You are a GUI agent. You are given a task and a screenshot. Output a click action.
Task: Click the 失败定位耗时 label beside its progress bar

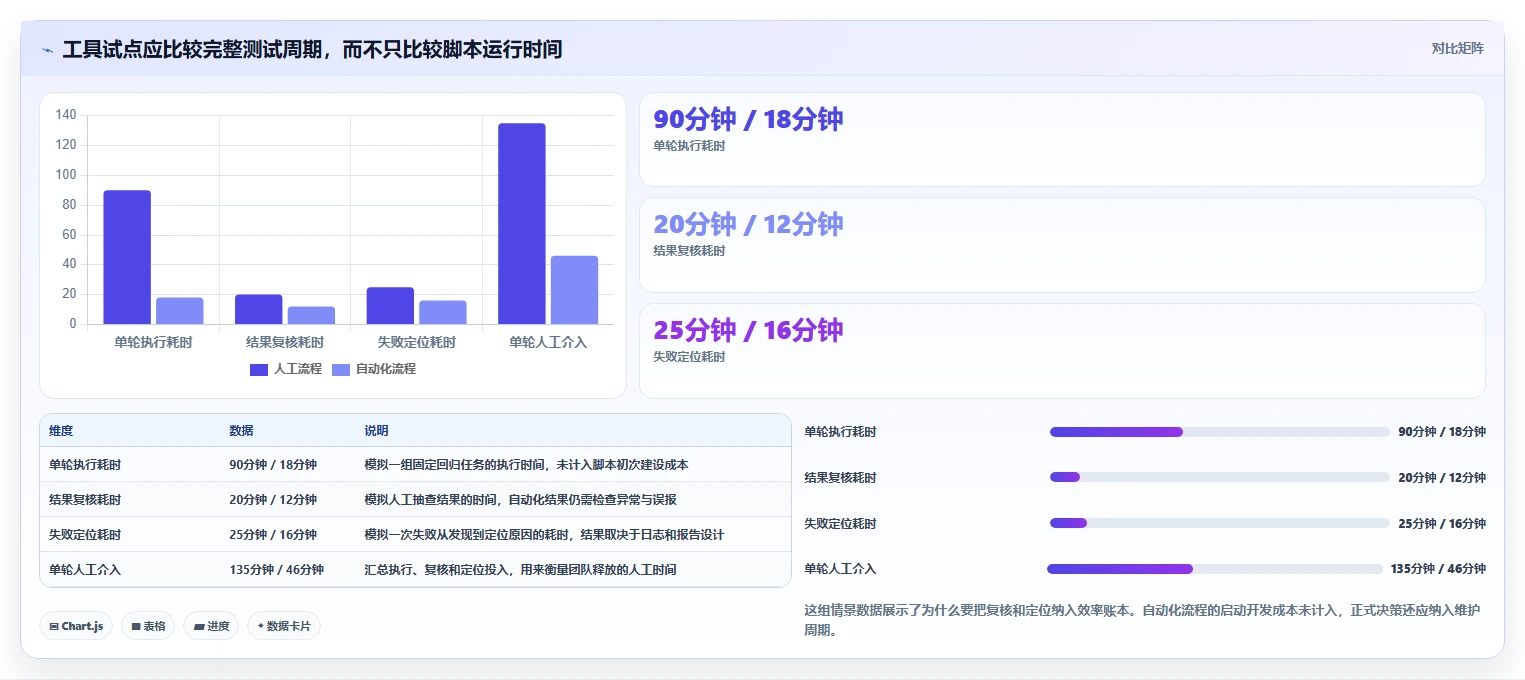(x=840, y=523)
